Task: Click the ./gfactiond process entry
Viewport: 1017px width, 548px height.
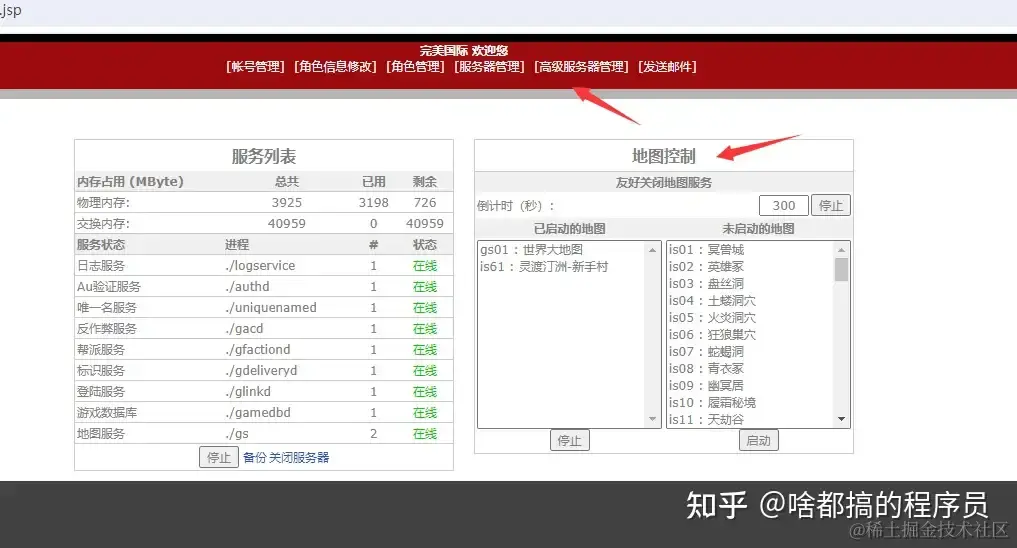Action: click(257, 349)
